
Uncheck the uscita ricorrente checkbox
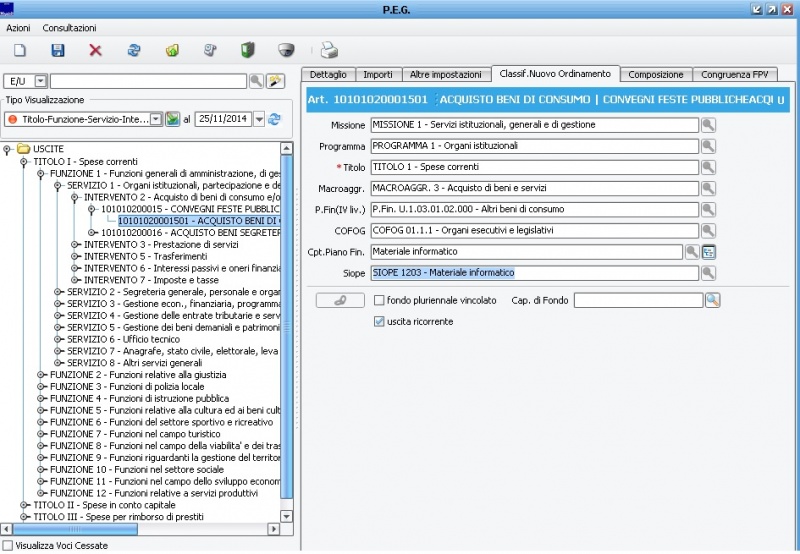[x=379, y=321]
